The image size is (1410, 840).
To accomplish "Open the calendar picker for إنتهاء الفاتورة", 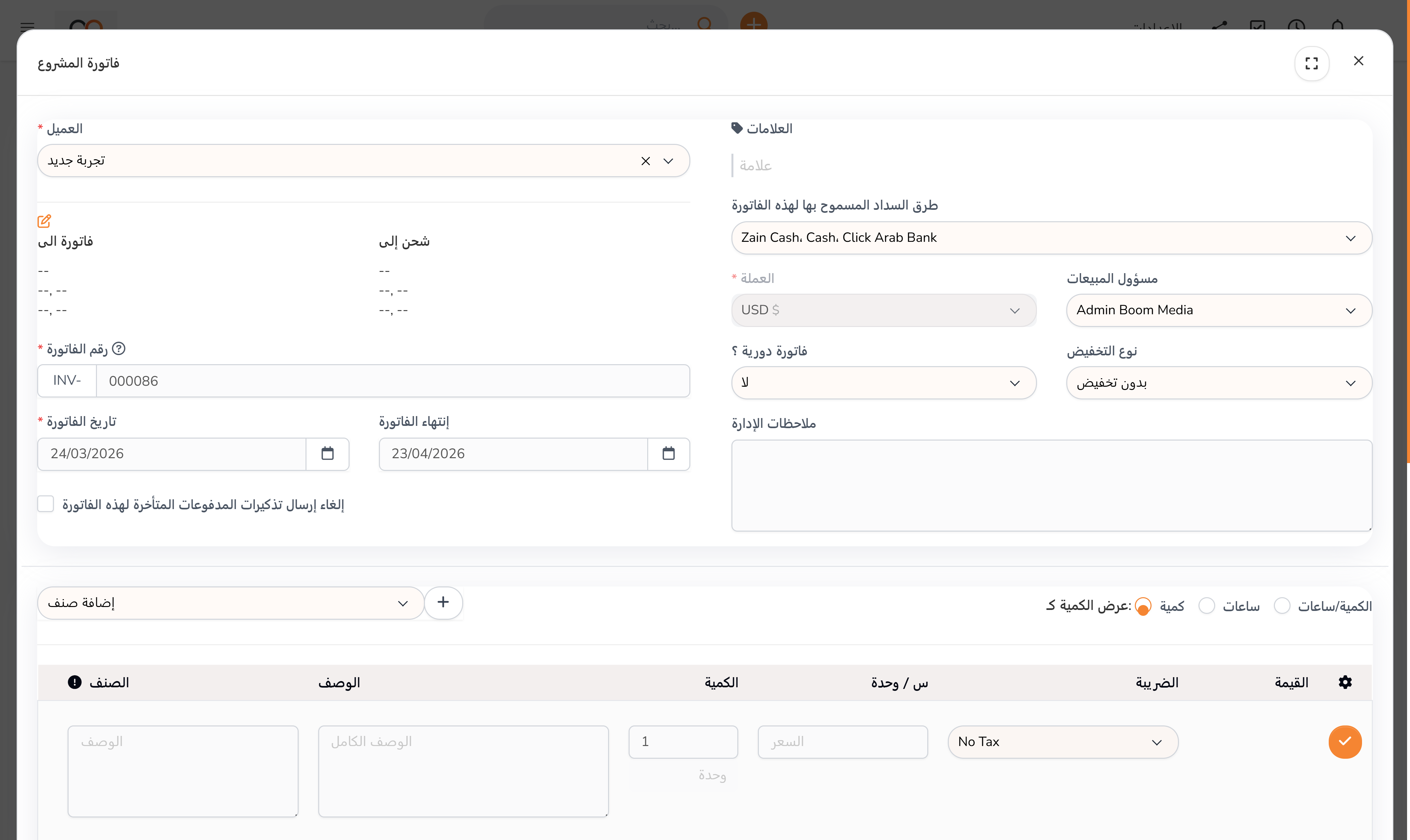I will [668, 453].
